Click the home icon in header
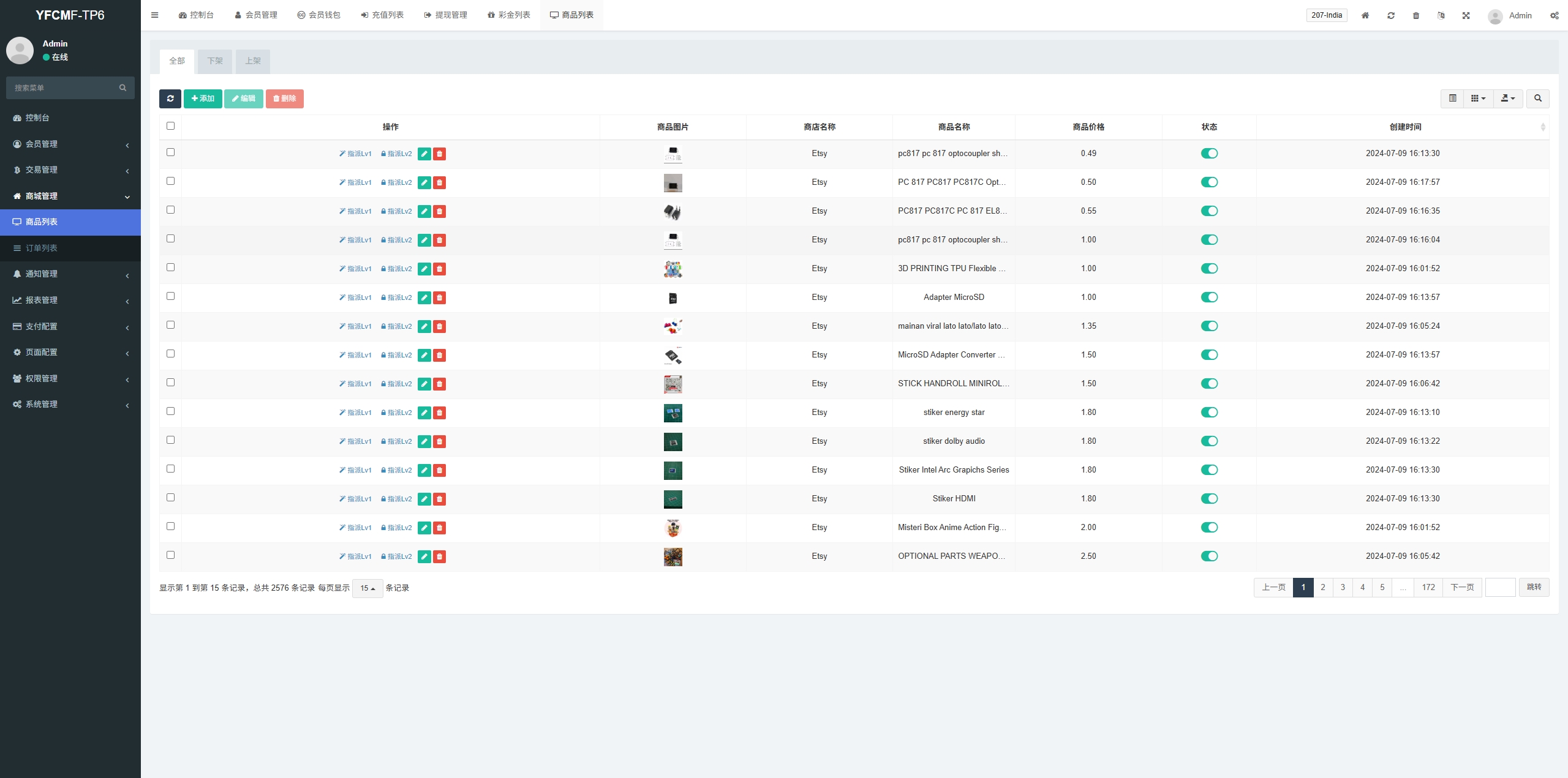 pos(1365,15)
